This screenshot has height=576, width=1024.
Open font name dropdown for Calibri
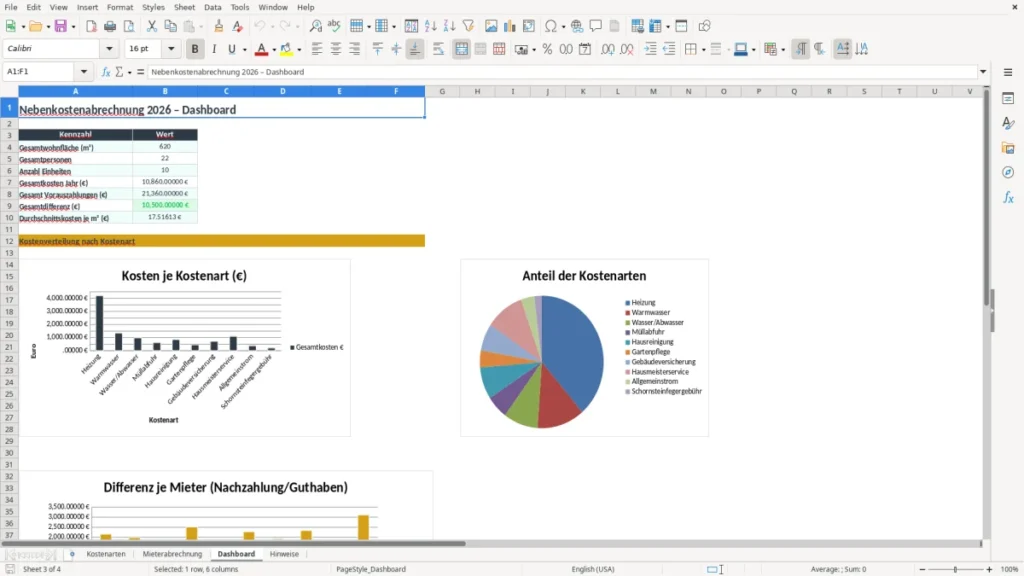(109, 49)
